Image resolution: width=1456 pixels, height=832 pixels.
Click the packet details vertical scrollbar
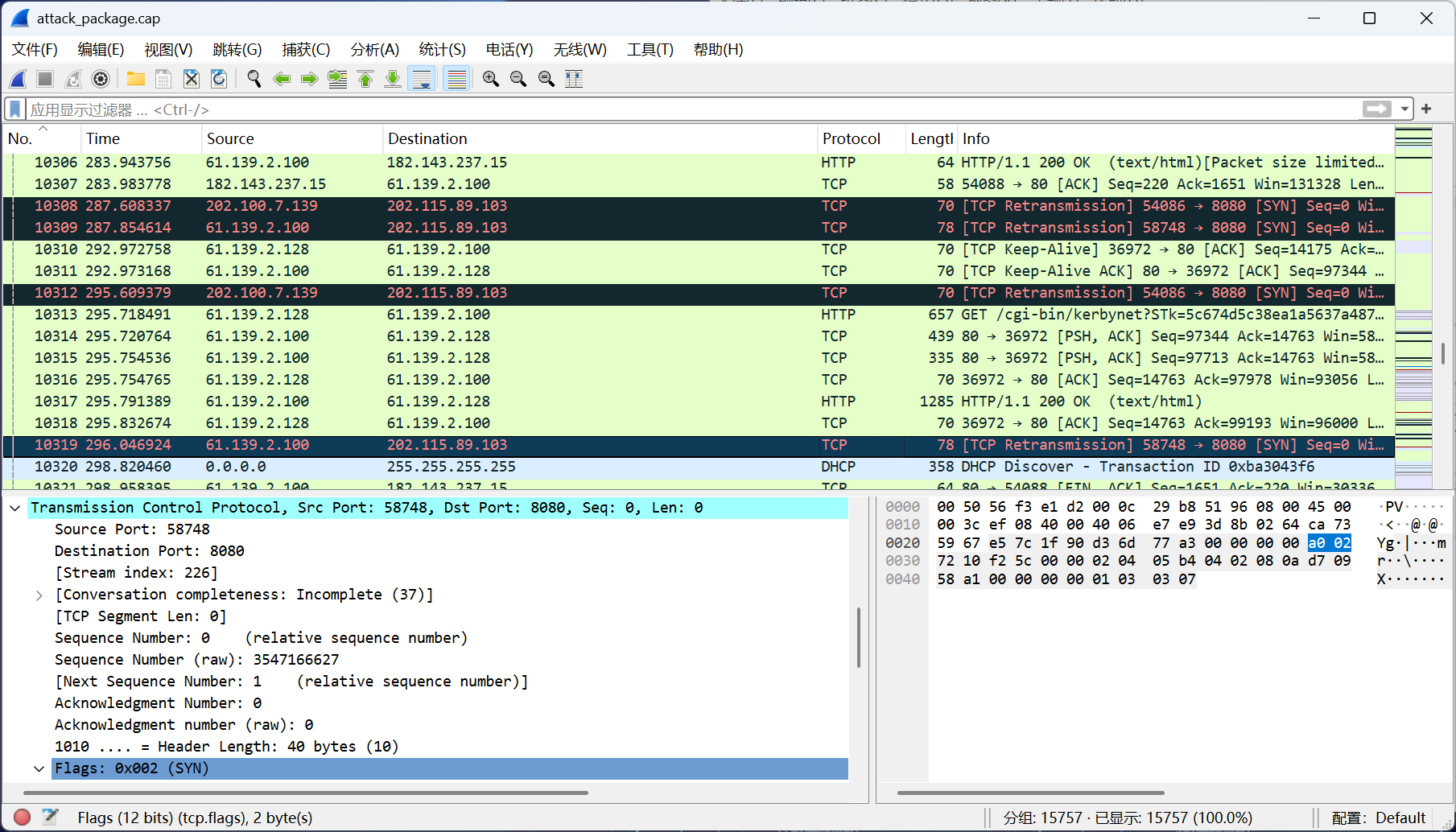click(x=859, y=637)
